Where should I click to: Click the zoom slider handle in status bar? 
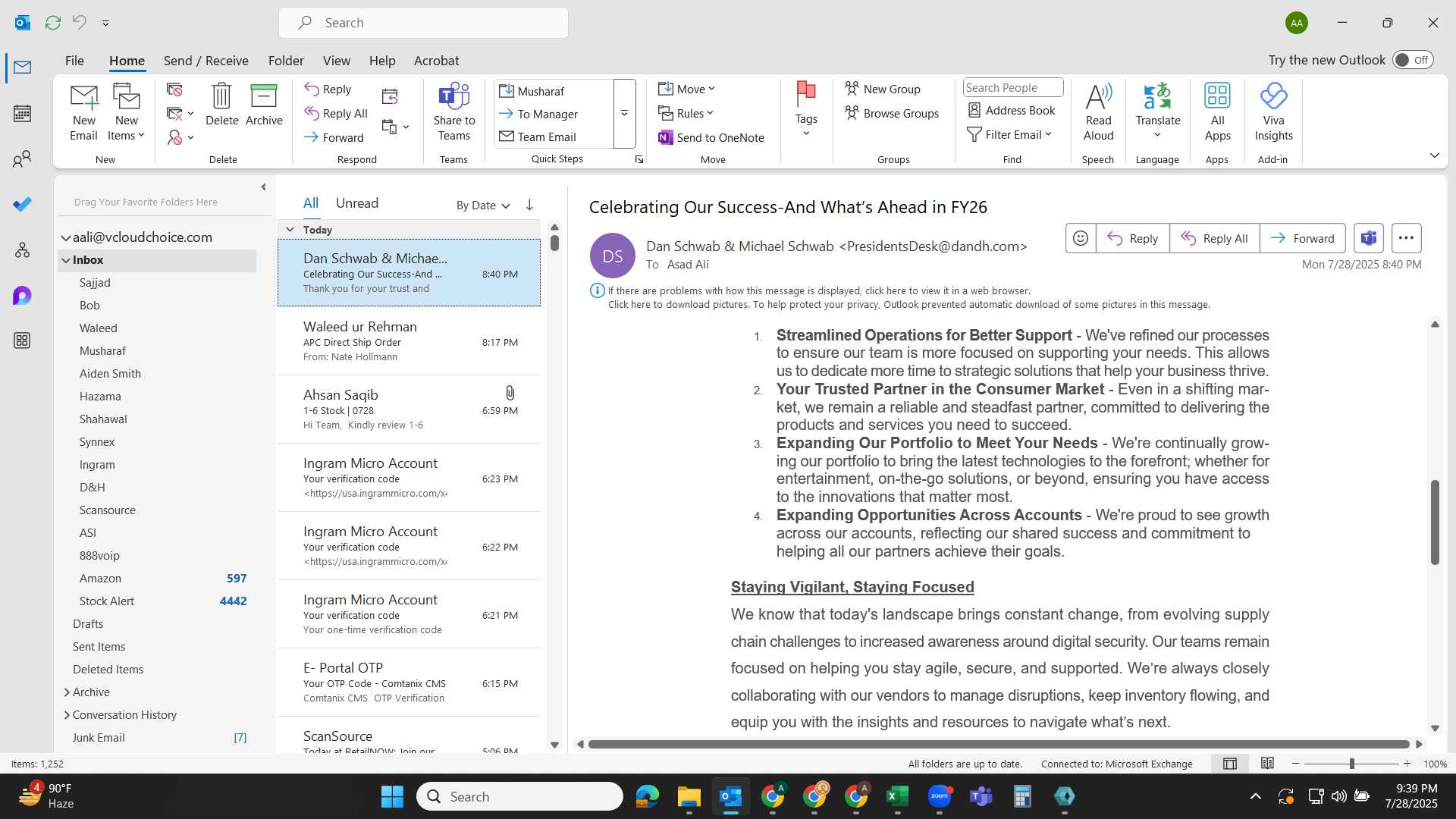(x=1351, y=764)
